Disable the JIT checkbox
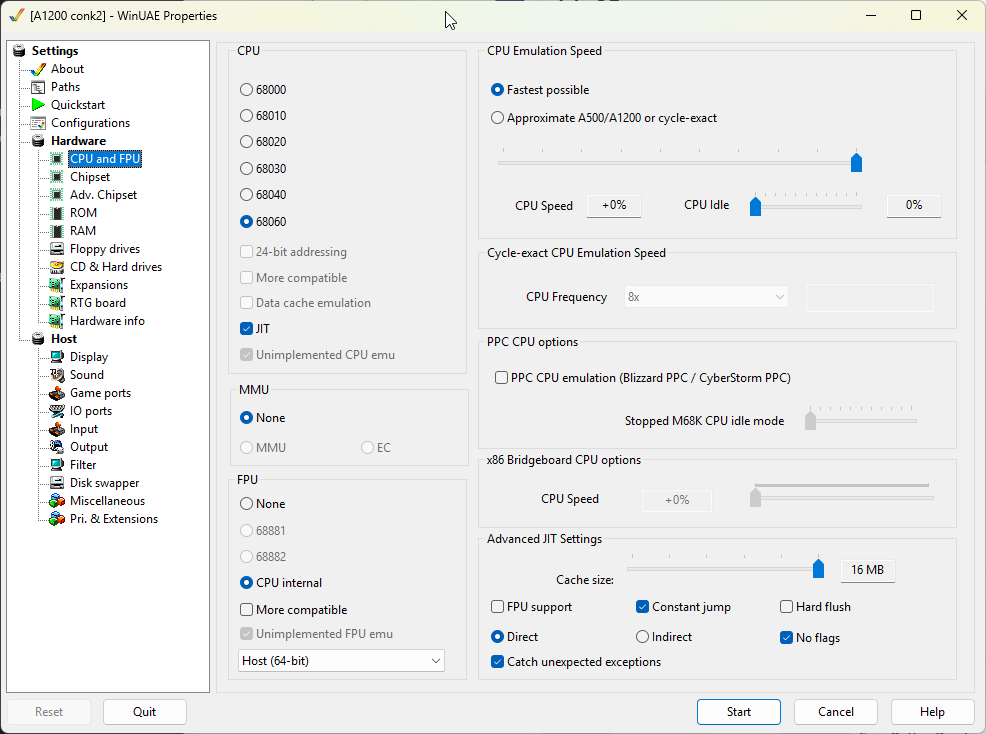986x734 pixels. [x=247, y=329]
